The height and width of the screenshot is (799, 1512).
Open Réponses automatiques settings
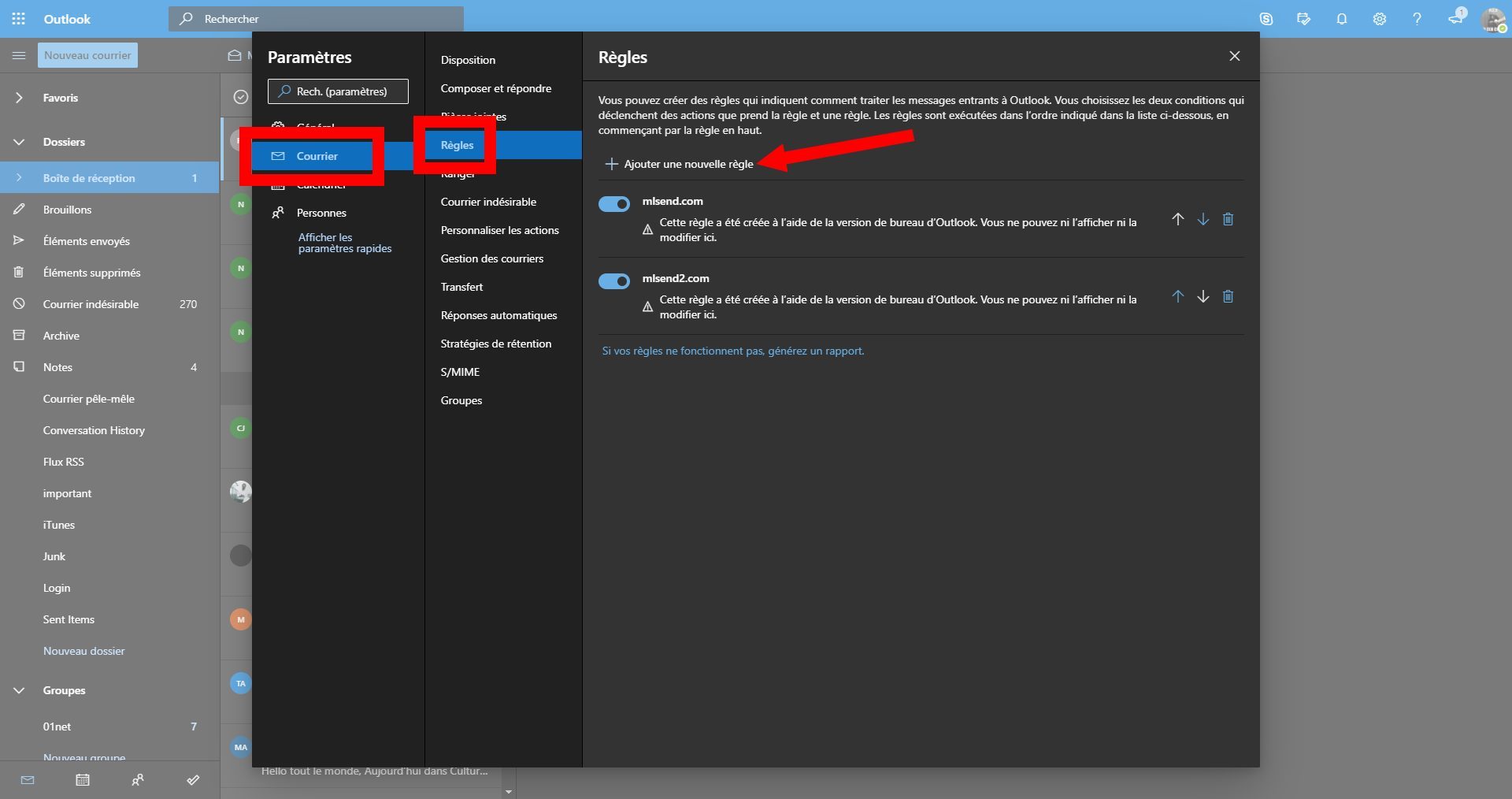click(498, 315)
